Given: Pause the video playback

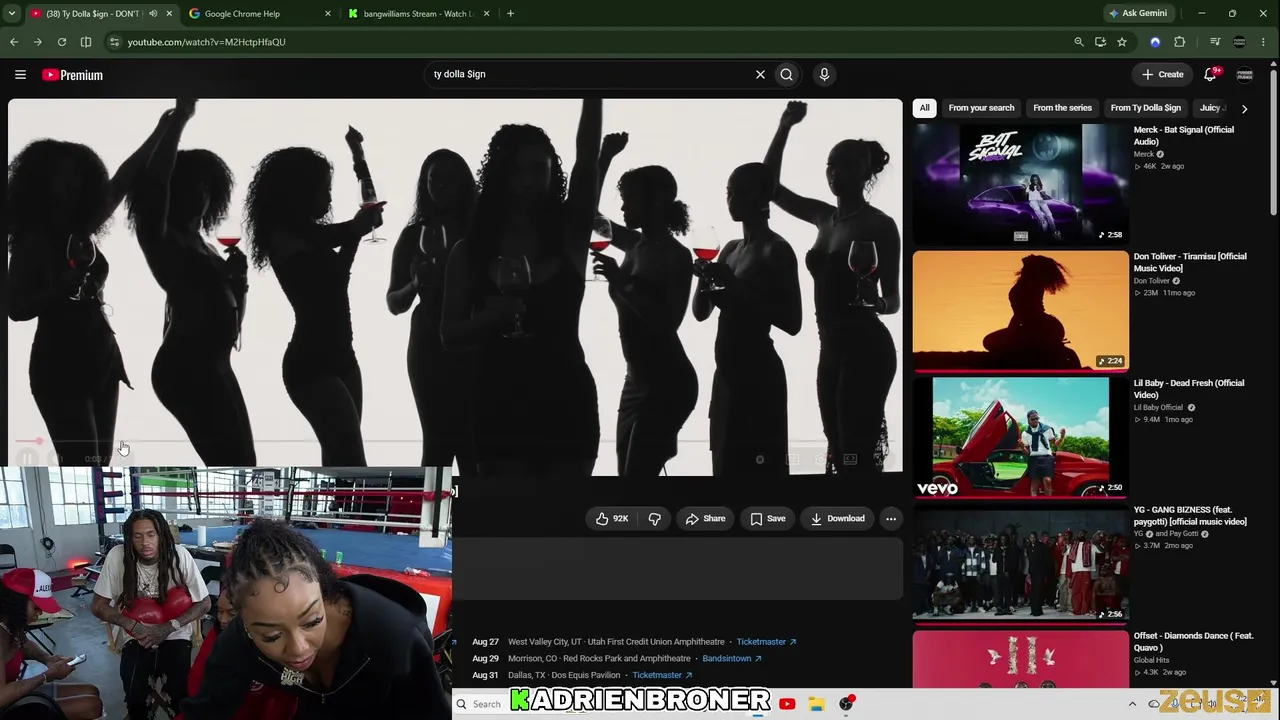Looking at the screenshot, I should coord(28,459).
